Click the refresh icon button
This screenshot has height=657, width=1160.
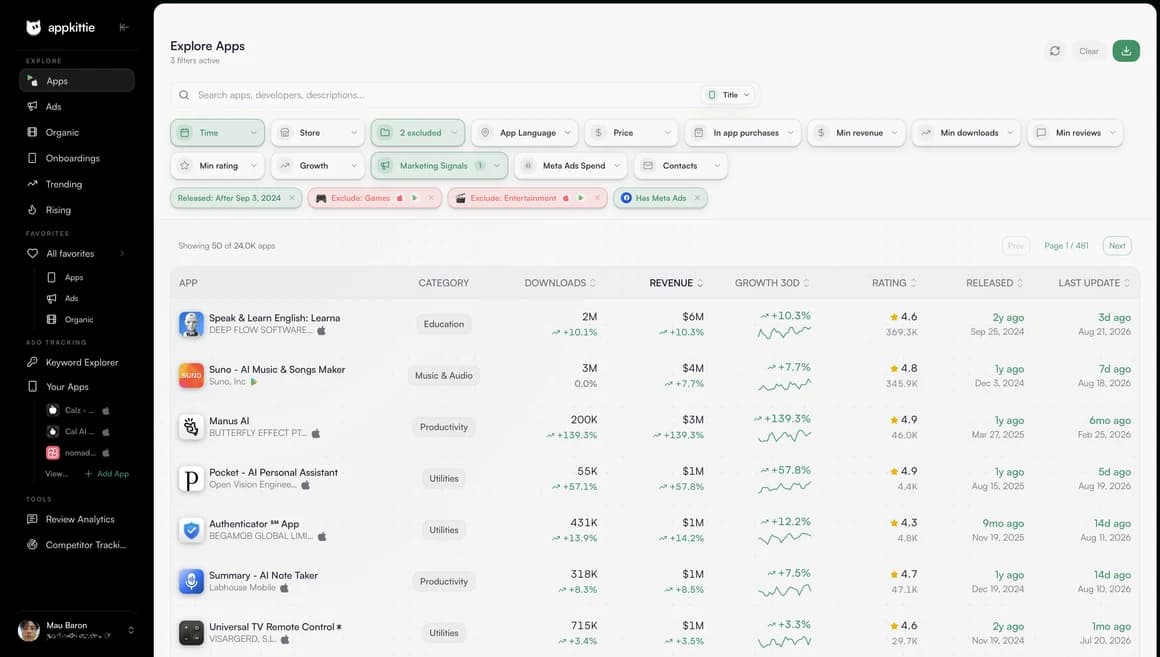click(x=1055, y=51)
